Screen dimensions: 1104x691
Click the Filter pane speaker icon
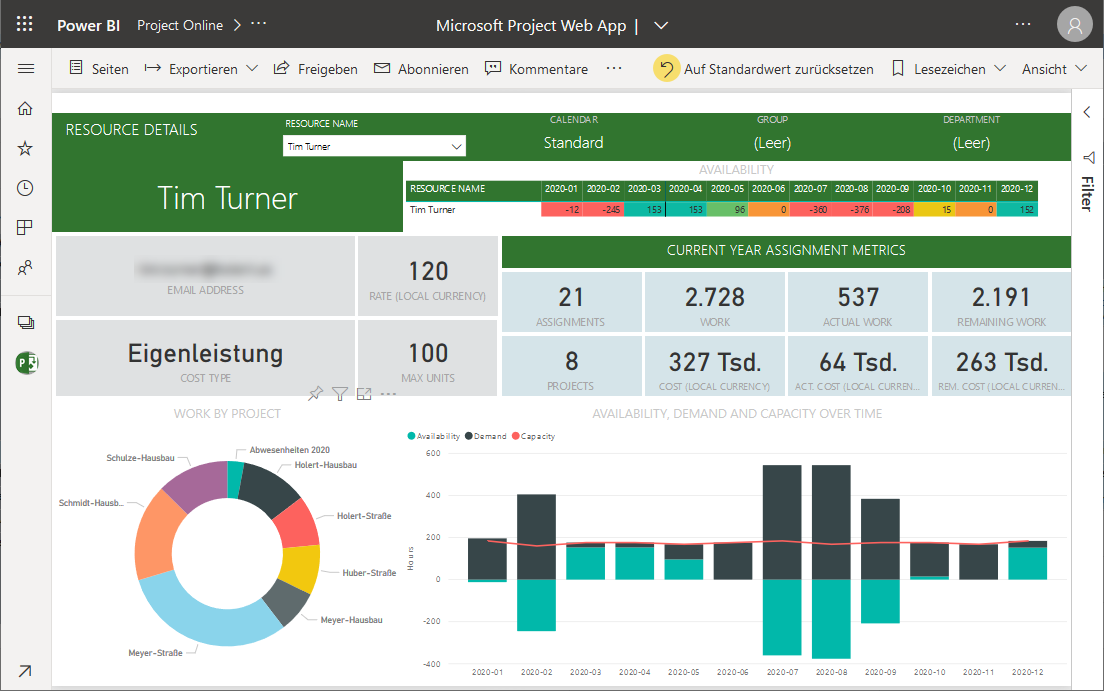pos(1089,156)
